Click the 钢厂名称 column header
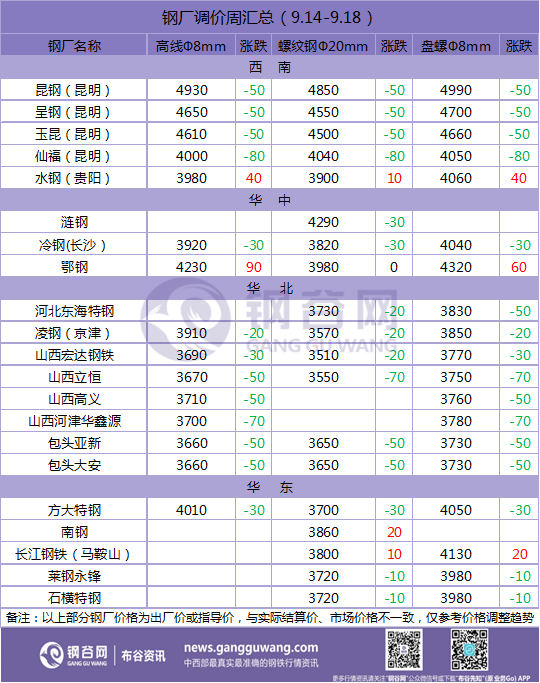This screenshot has width=540, height=683. [74, 46]
